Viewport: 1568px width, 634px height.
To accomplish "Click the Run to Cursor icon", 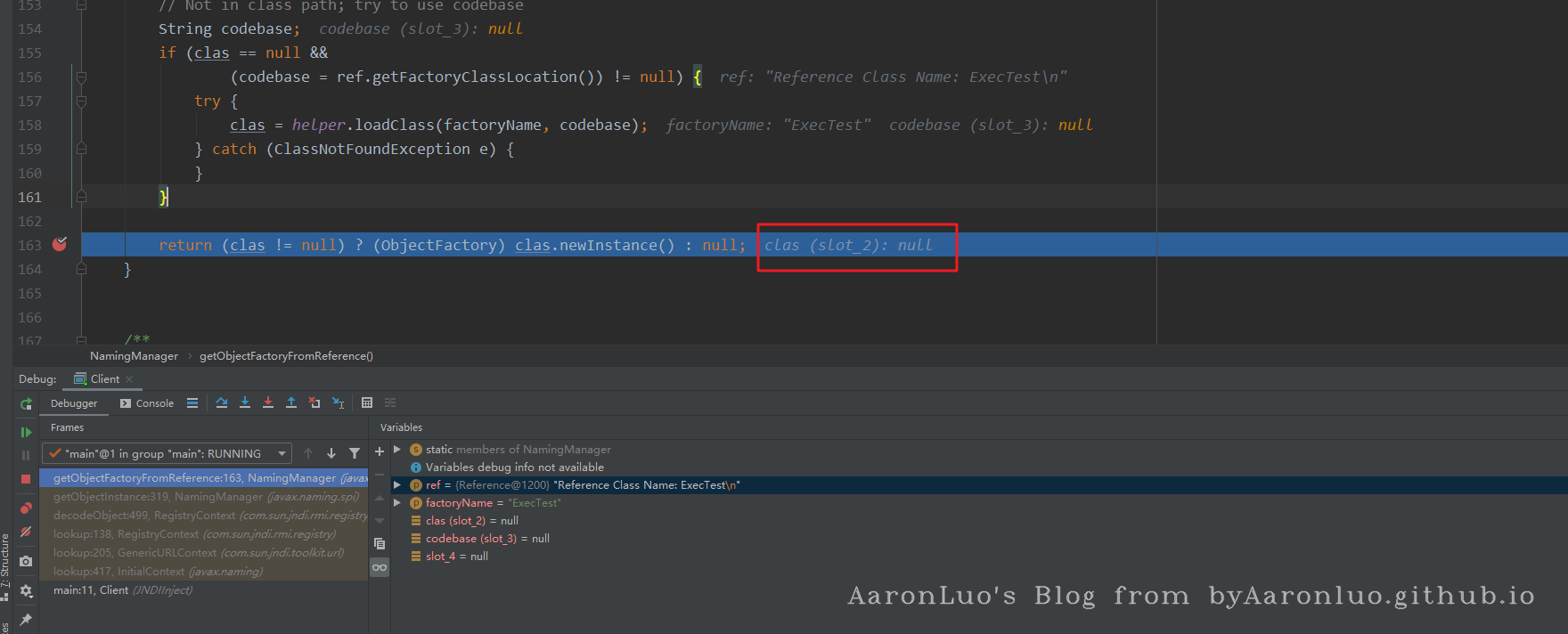I will (338, 403).
